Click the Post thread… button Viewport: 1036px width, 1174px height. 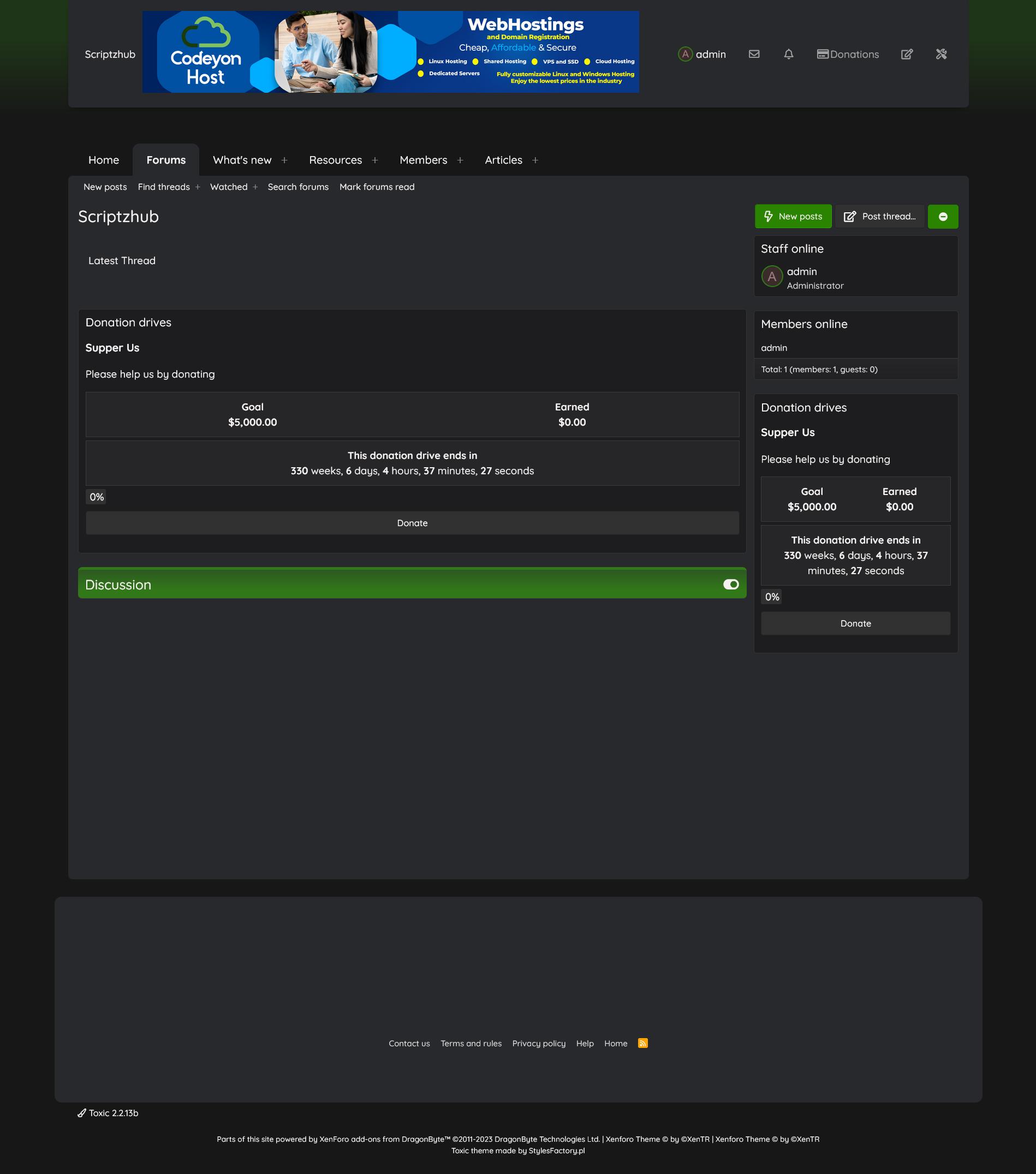(x=880, y=217)
